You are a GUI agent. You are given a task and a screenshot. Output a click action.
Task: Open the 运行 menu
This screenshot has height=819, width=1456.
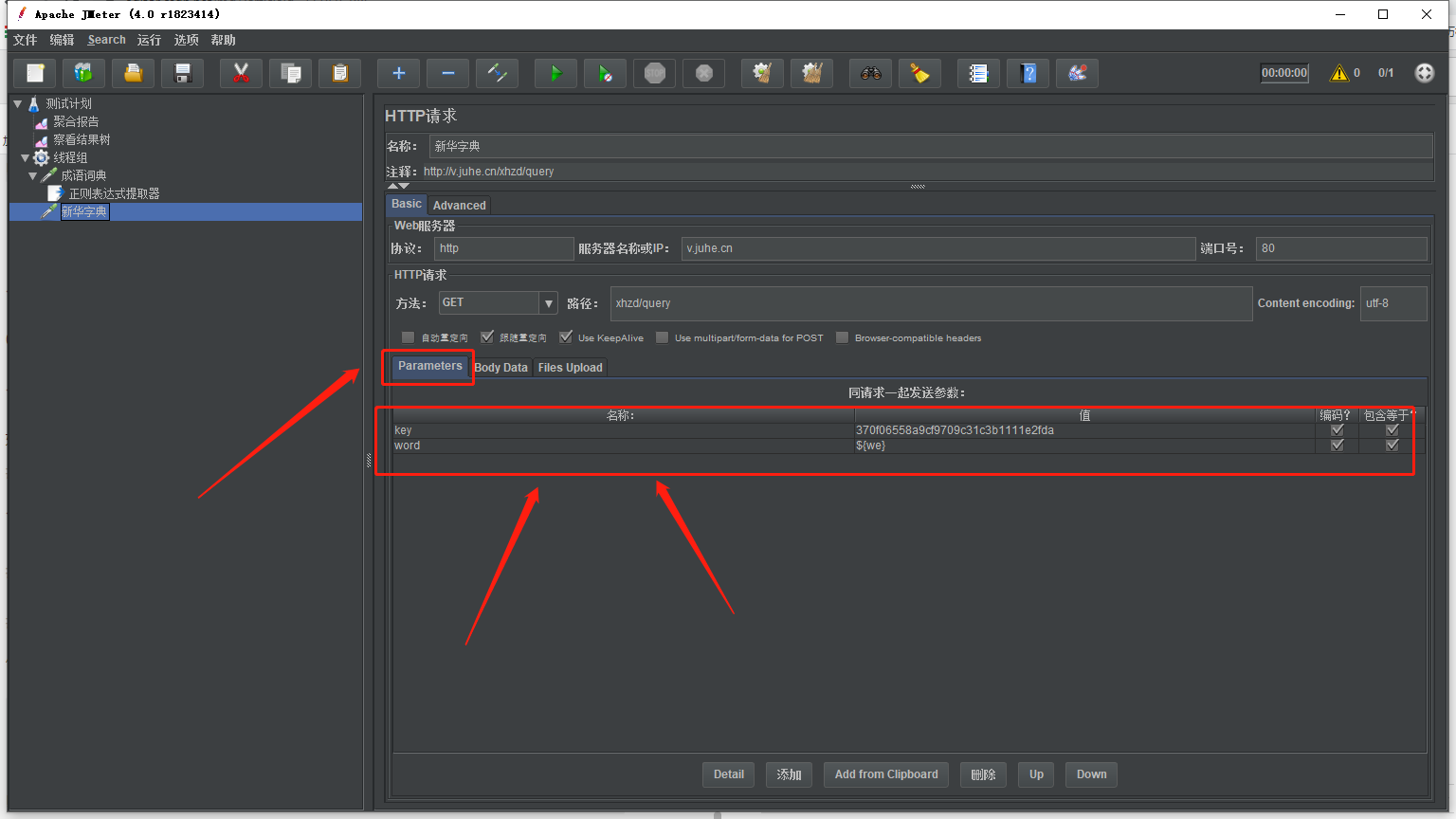[x=149, y=40]
